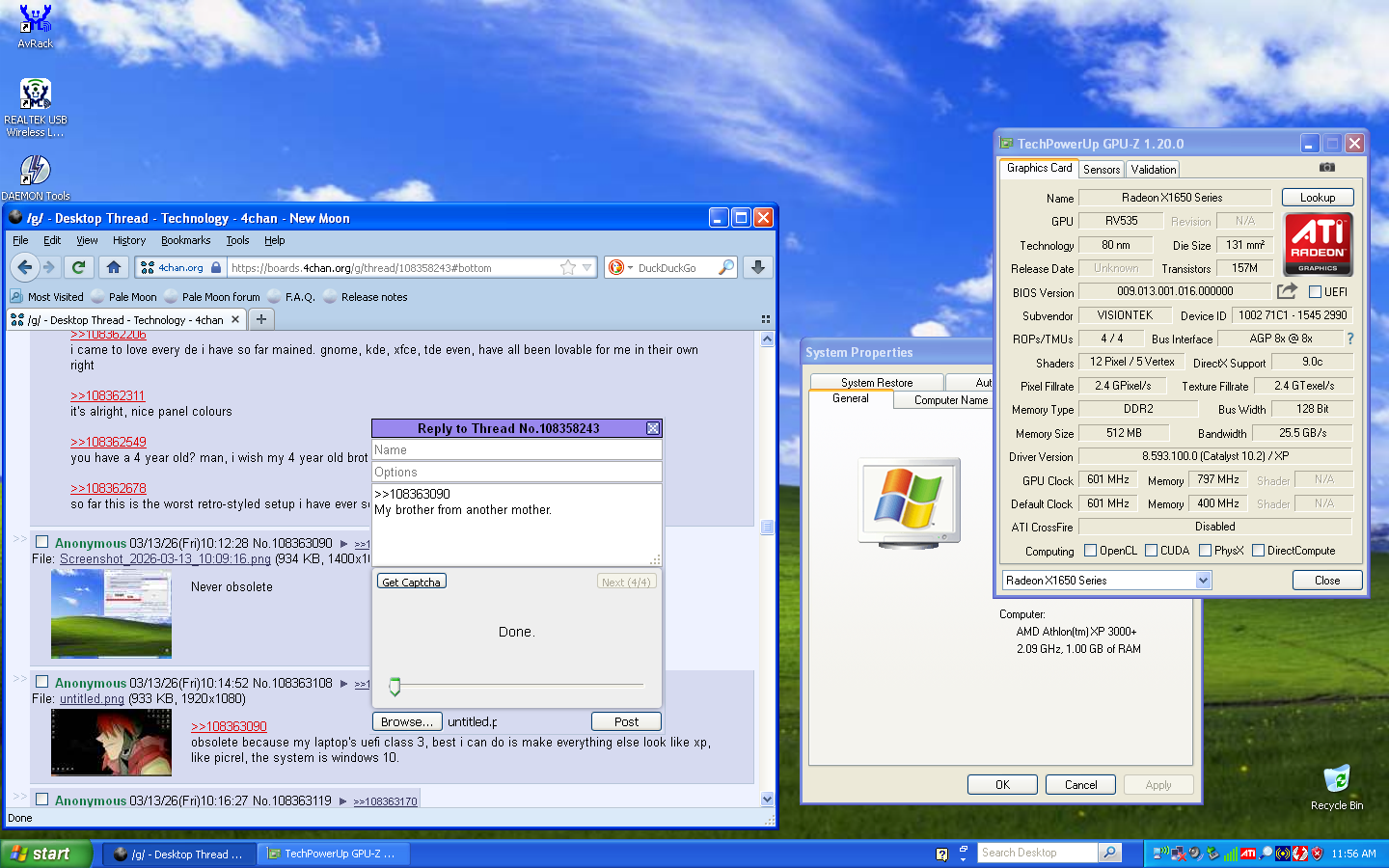Open the URL bar history dropdown arrow
This screenshot has height=868, width=1389.
(586, 267)
